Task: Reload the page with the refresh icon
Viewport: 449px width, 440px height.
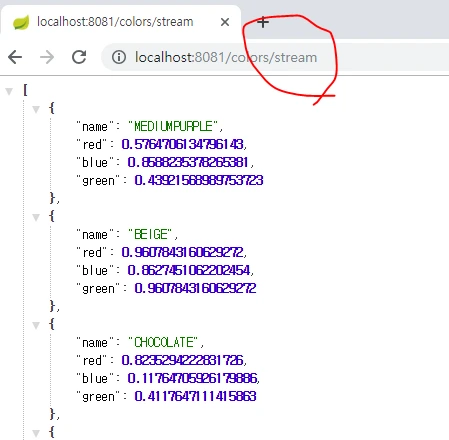Action: (79, 57)
